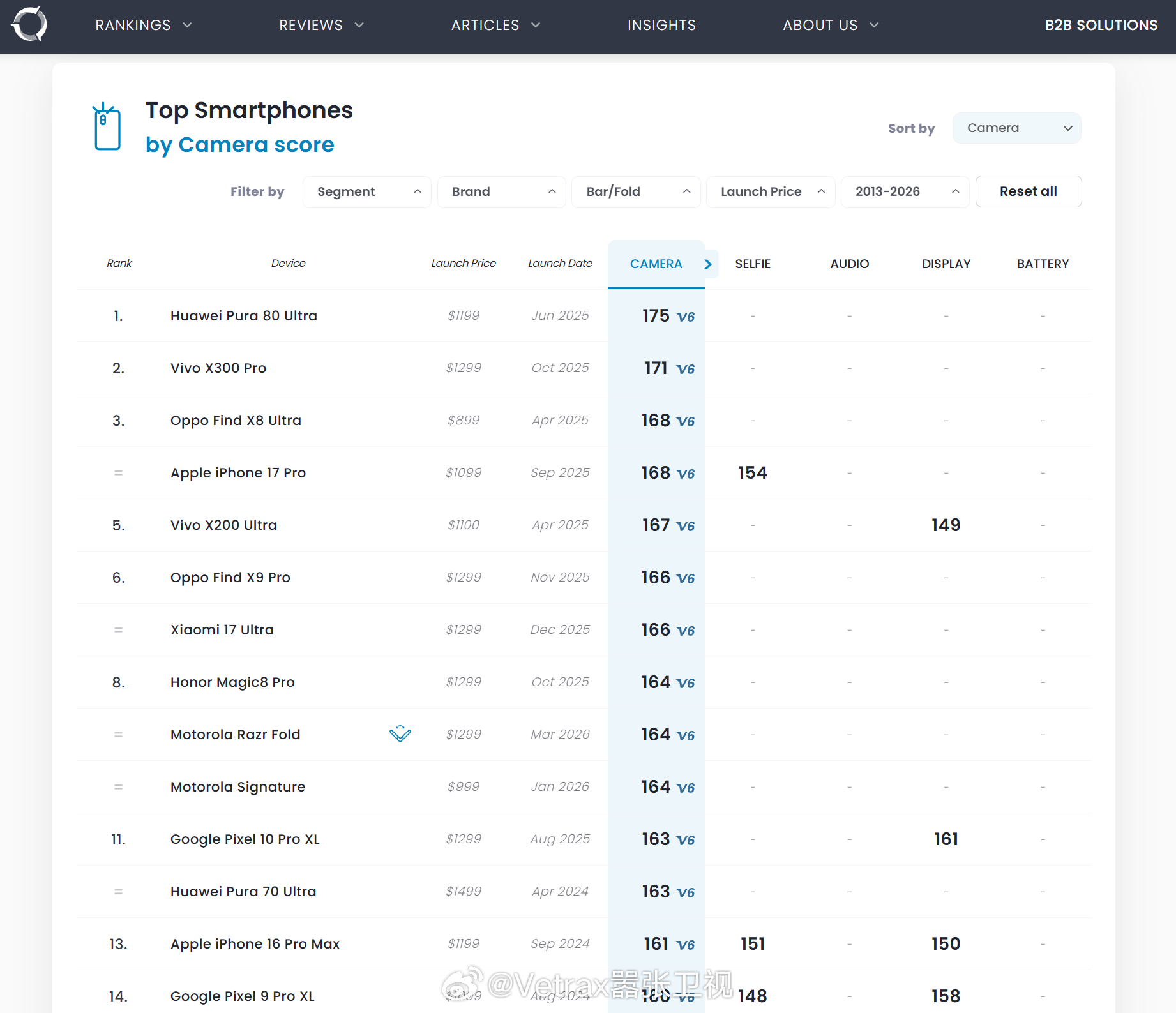
Task: Open B2B Solutions page
Action: pyautogui.click(x=1101, y=25)
